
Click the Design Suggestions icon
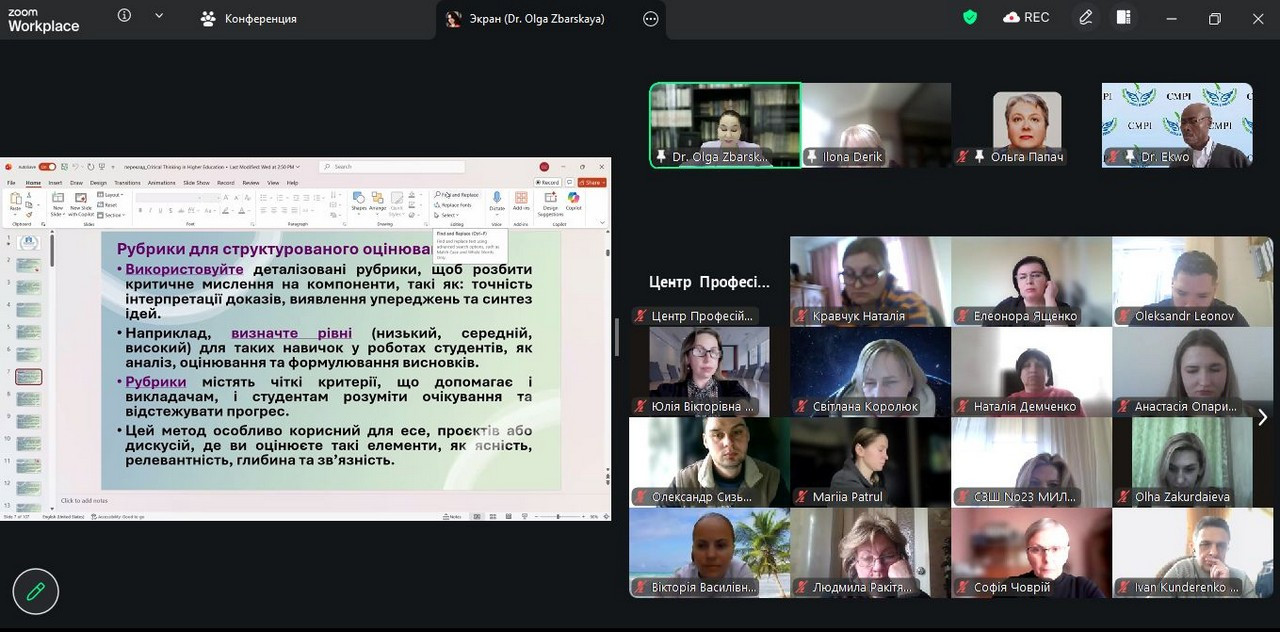pyautogui.click(x=550, y=198)
